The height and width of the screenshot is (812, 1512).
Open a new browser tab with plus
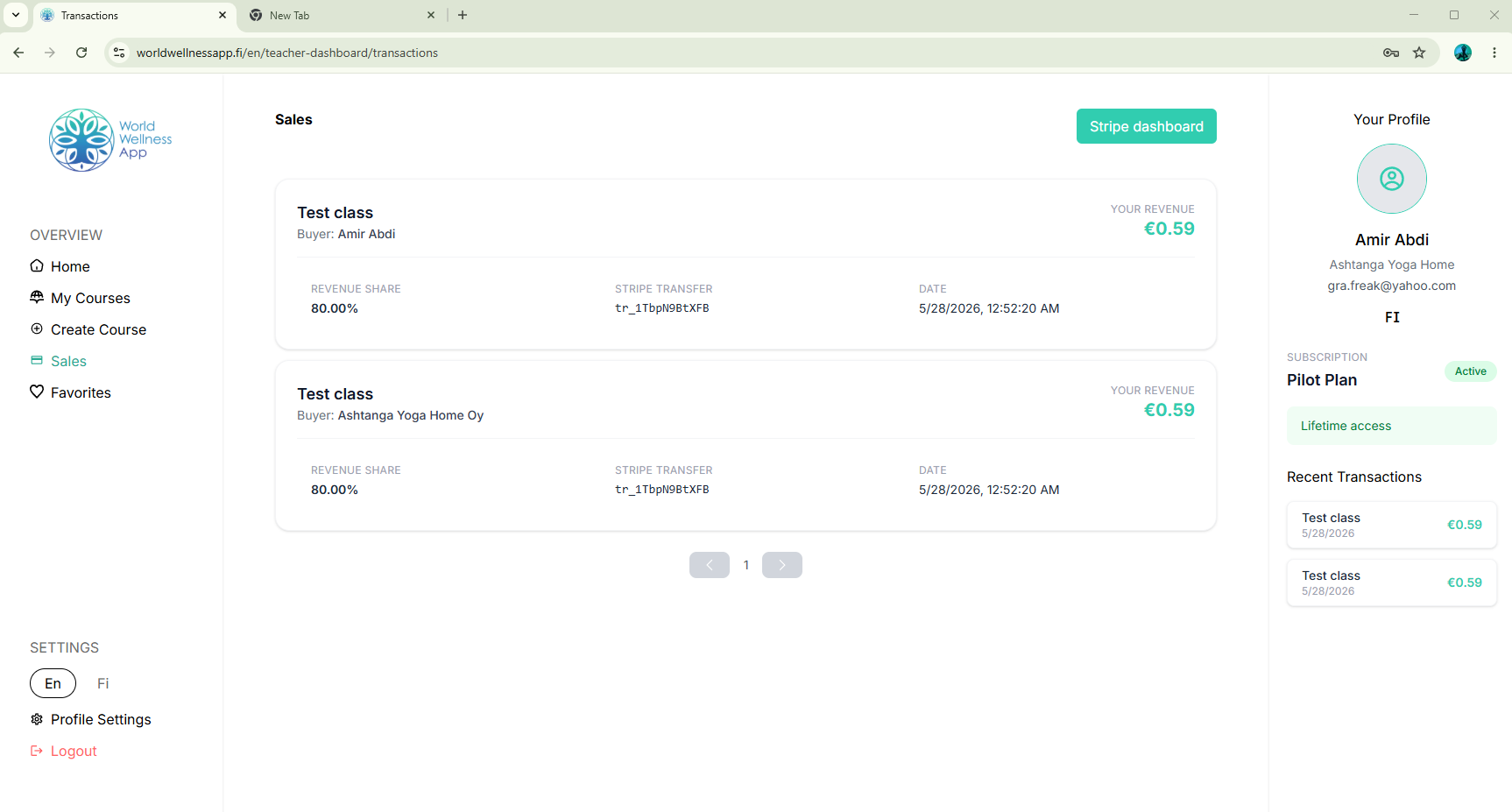(463, 15)
